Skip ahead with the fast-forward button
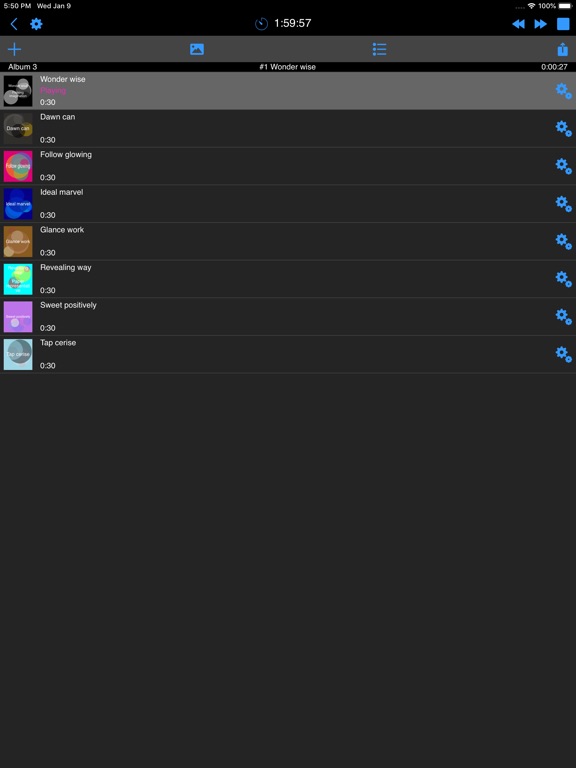The height and width of the screenshot is (768, 576). (540, 24)
